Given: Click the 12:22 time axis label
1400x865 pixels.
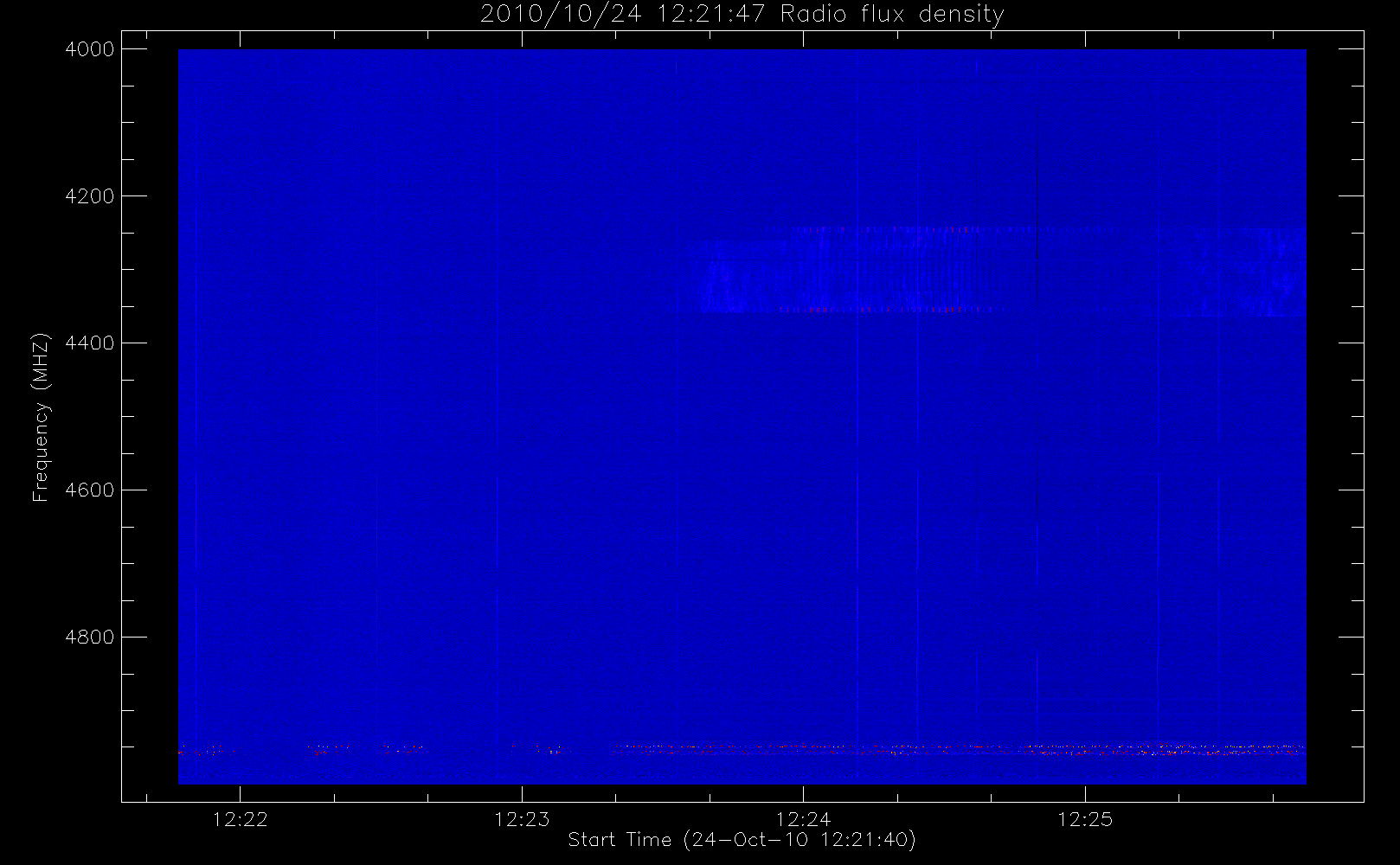Looking at the screenshot, I should tap(240, 819).
